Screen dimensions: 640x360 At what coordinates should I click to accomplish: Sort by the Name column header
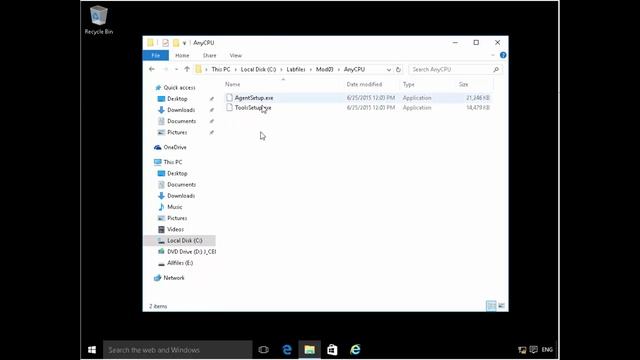click(233, 84)
